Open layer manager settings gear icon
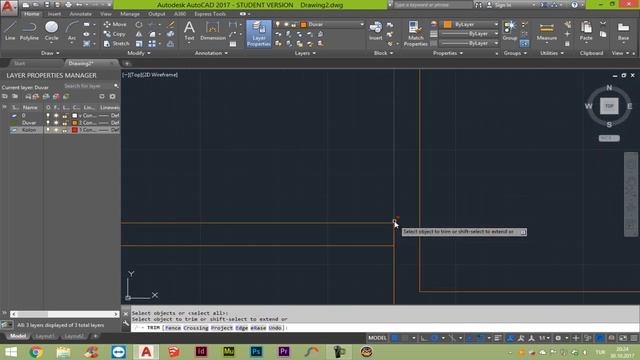 pos(112,96)
